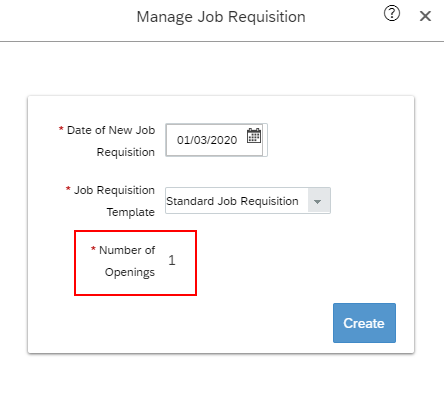Click the word Template in the template label
444x417 pixels.
coord(131,212)
